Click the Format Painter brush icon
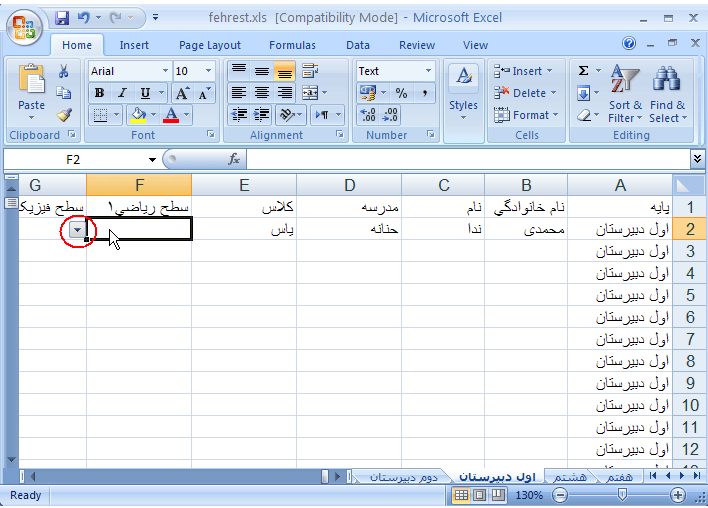The height and width of the screenshot is (508, 708). (x=64, y=115)
